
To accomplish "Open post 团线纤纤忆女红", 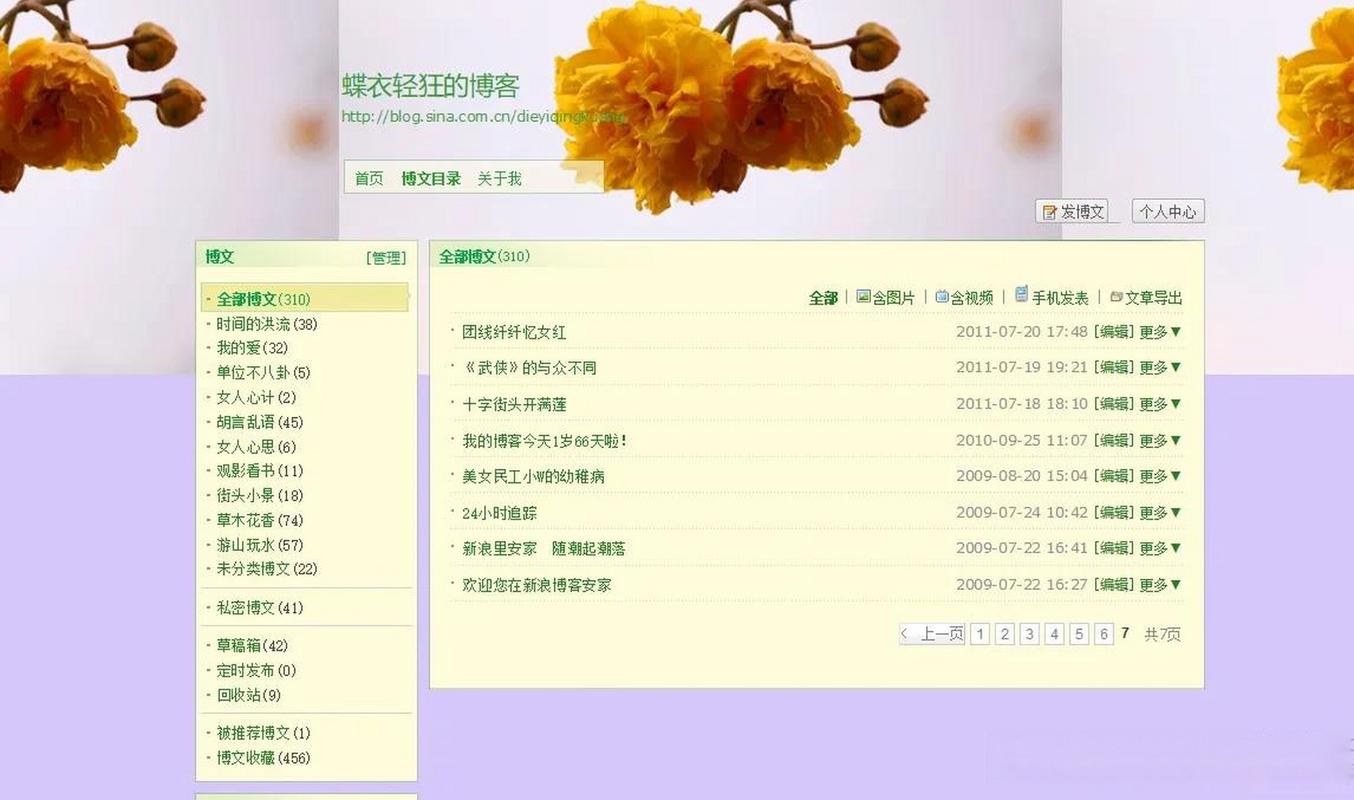I will (514, 332).
